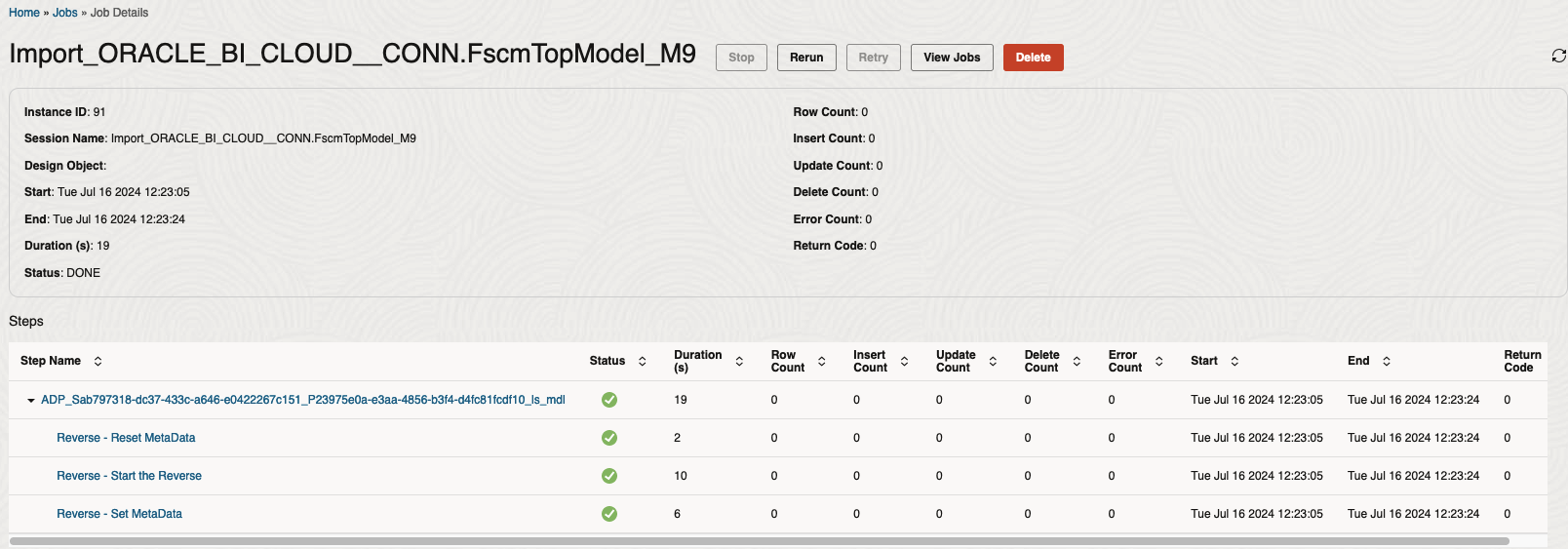Image resolution: width=1568 pixels, height=549 pixels.
Task: Open Reverse - Set MetaData step
Action: [x=119, y=514]
